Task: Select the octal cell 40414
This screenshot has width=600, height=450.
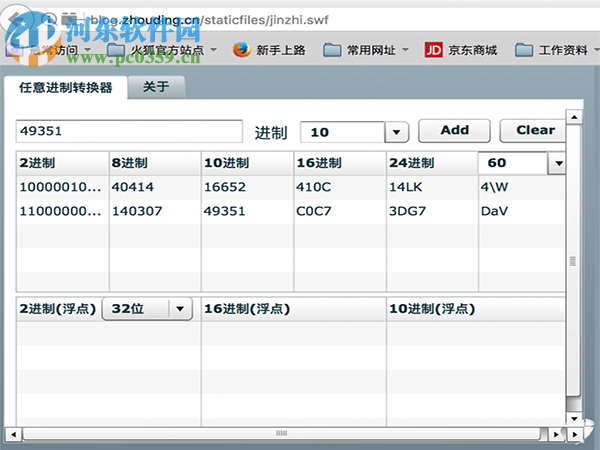Action: point(155,187)
